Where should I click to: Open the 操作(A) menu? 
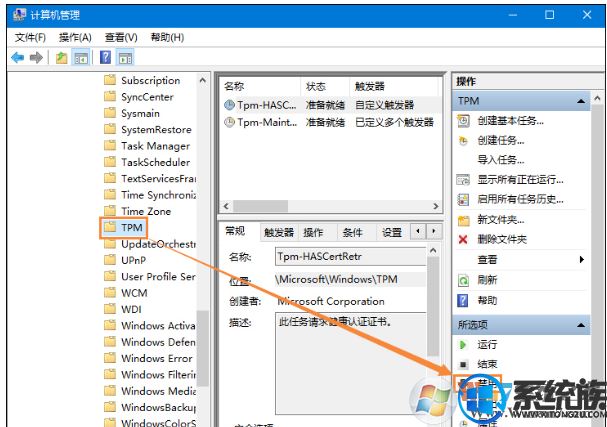(75, 38)
